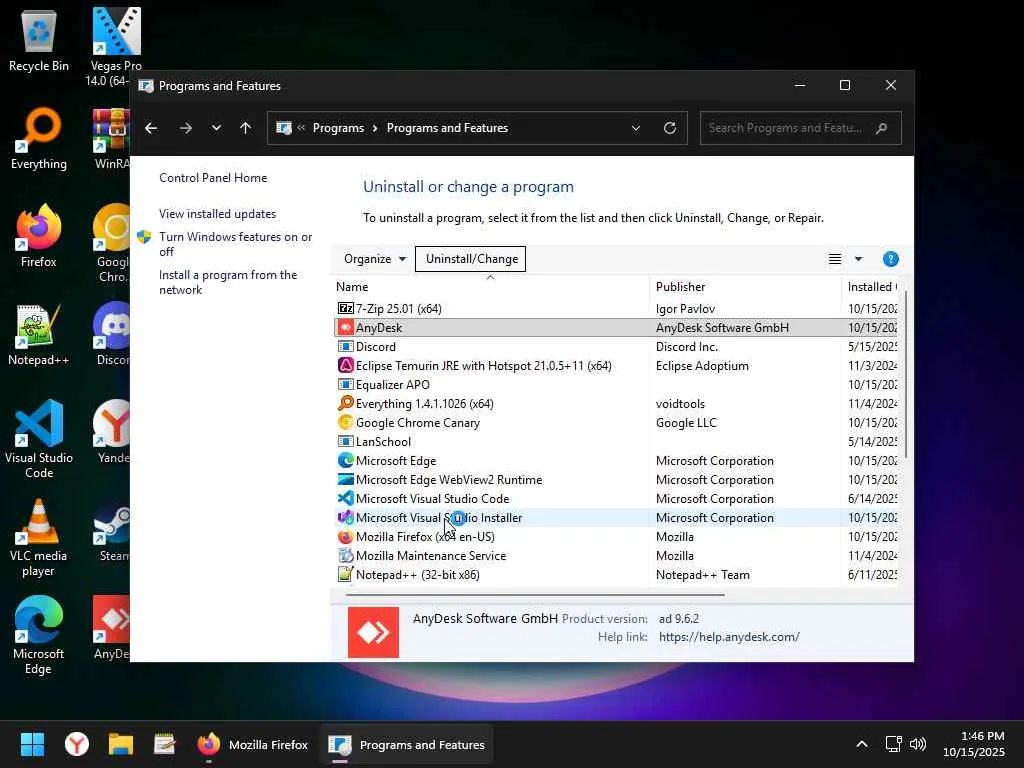Switch to Mozilla Firefox taskbar button
Viewport: 1024px width, 768px height.
tap(253, 744)
